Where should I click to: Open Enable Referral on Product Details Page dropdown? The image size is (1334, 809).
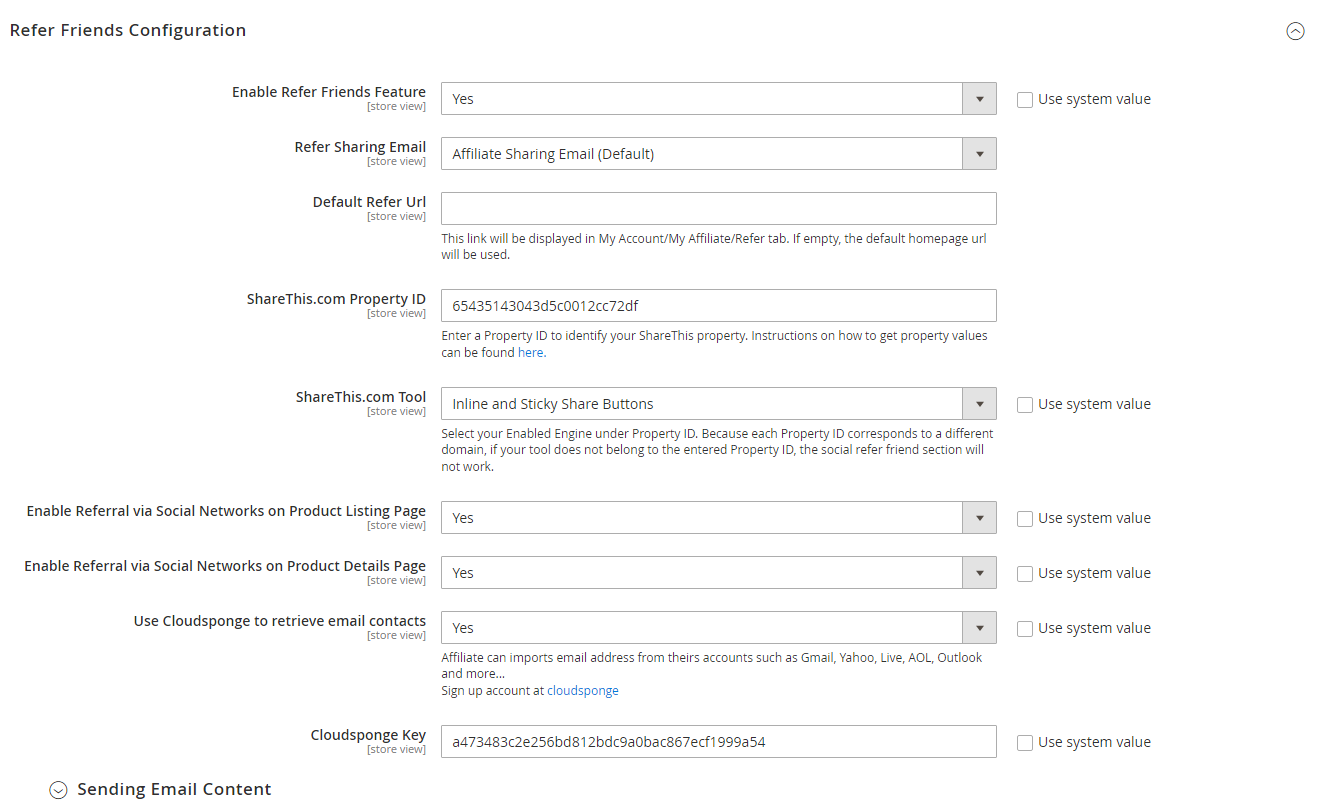[718, 573]
